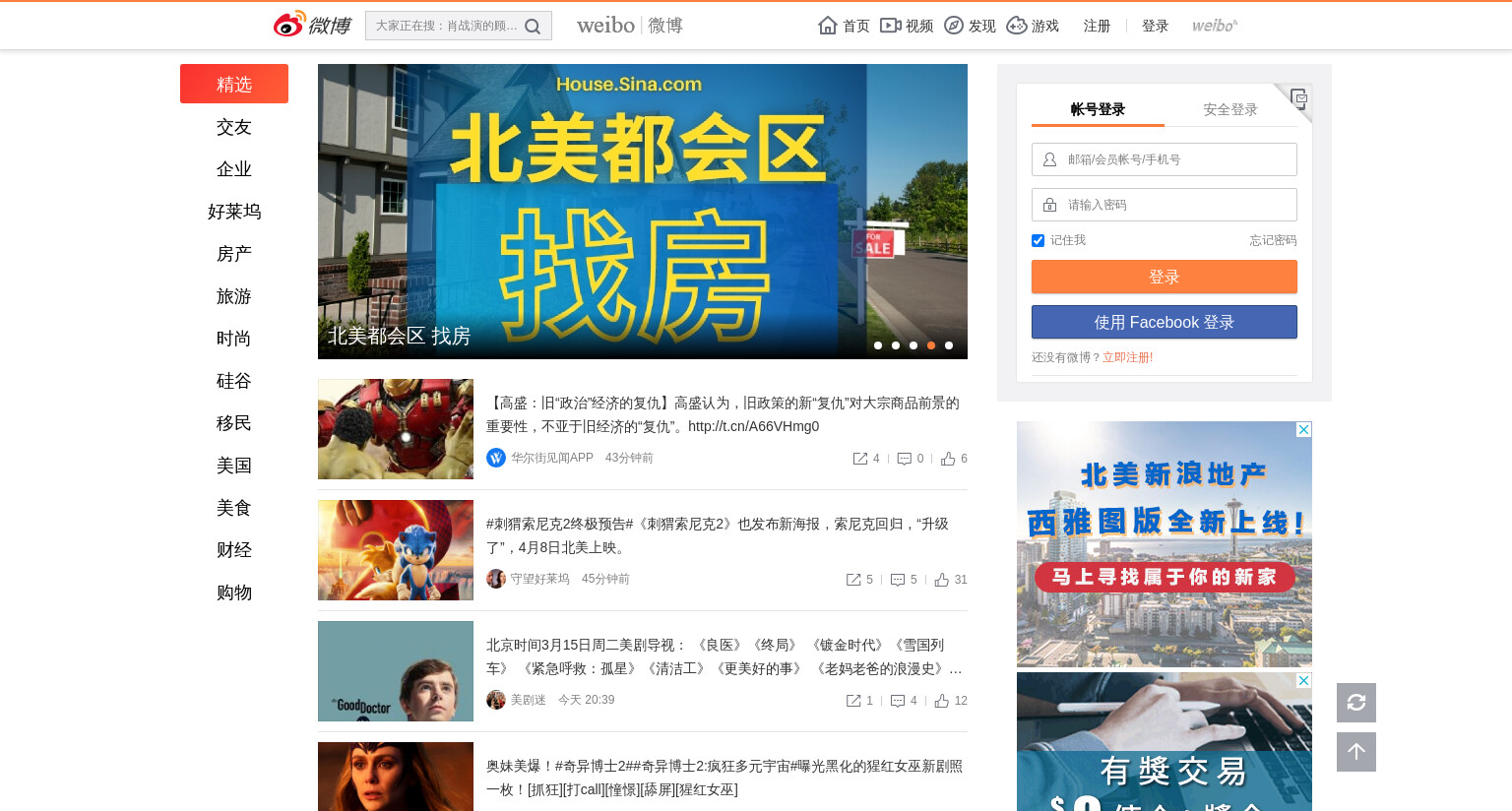1512x811 pixels.
Task: Open the Scarlet Witch post thumbnail
Action: [x=396, y=777]
